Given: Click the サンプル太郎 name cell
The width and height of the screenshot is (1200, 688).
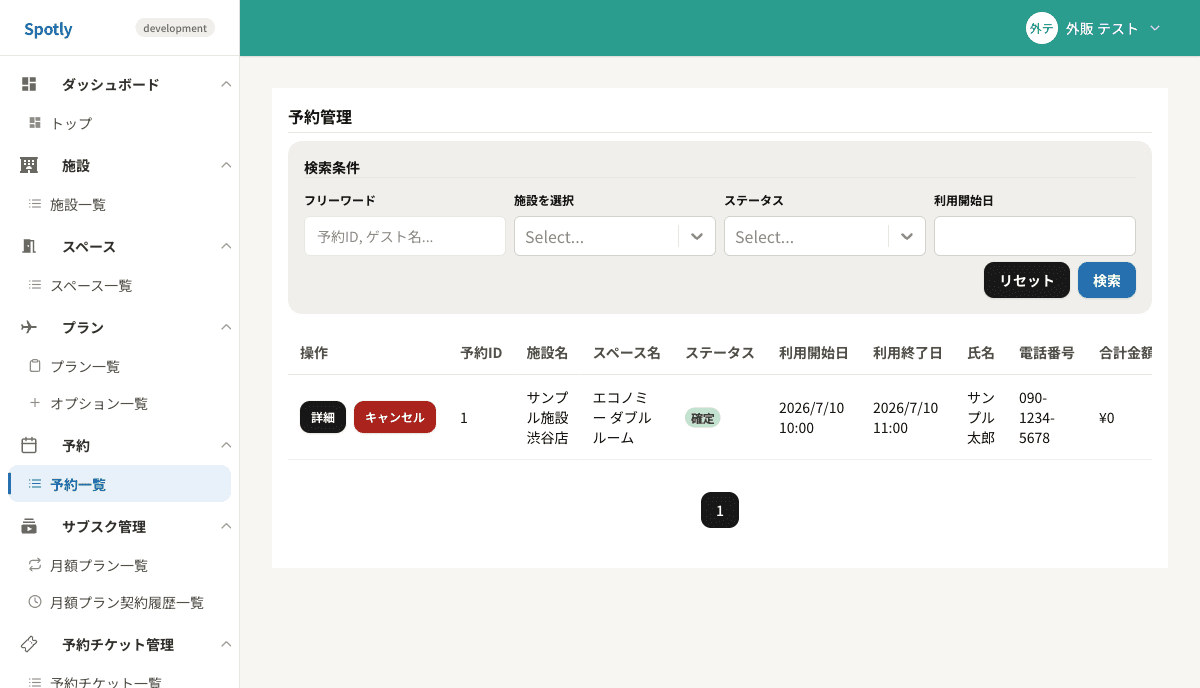Looking at the screenshot, I should pos(981,417).
